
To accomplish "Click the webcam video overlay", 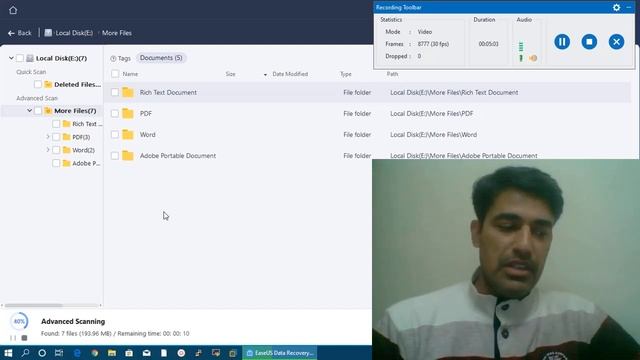I will 506,260.
